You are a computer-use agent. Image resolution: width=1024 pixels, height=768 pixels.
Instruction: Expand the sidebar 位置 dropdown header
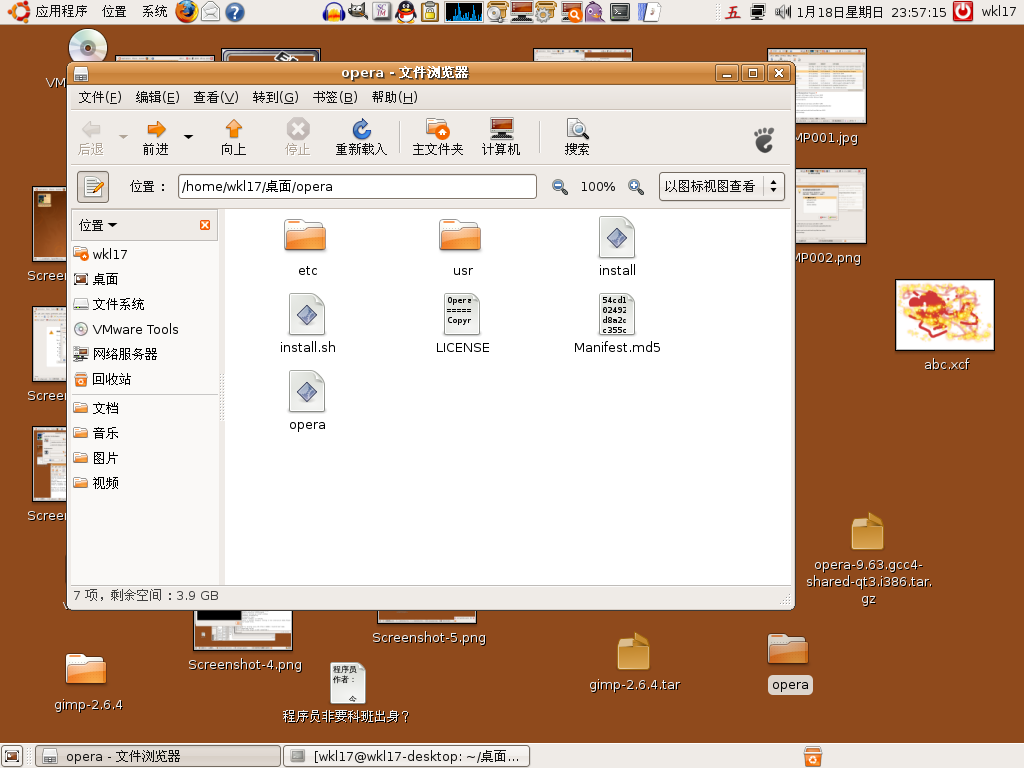[x=98, y=225]
